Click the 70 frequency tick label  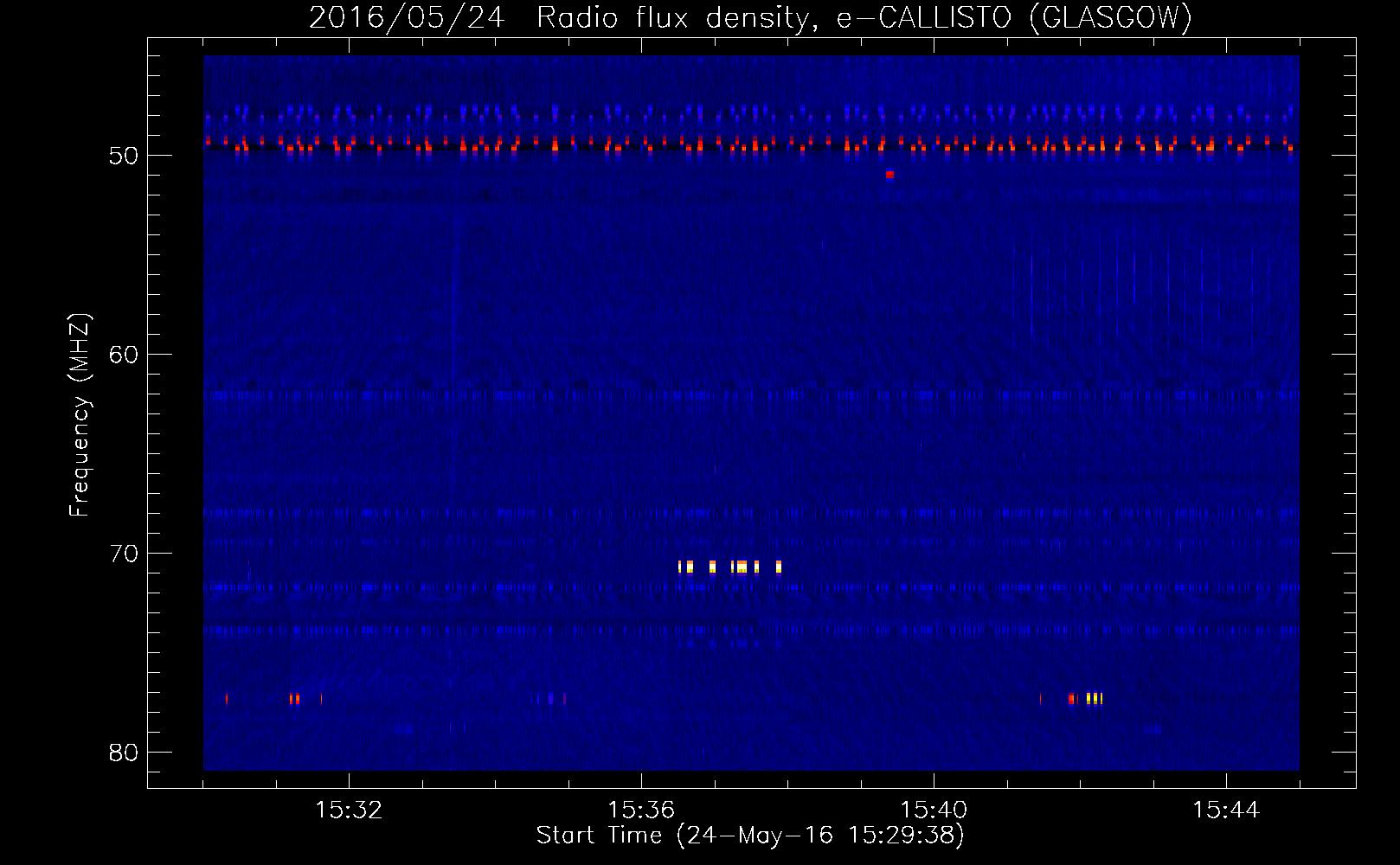click(124, 554)
